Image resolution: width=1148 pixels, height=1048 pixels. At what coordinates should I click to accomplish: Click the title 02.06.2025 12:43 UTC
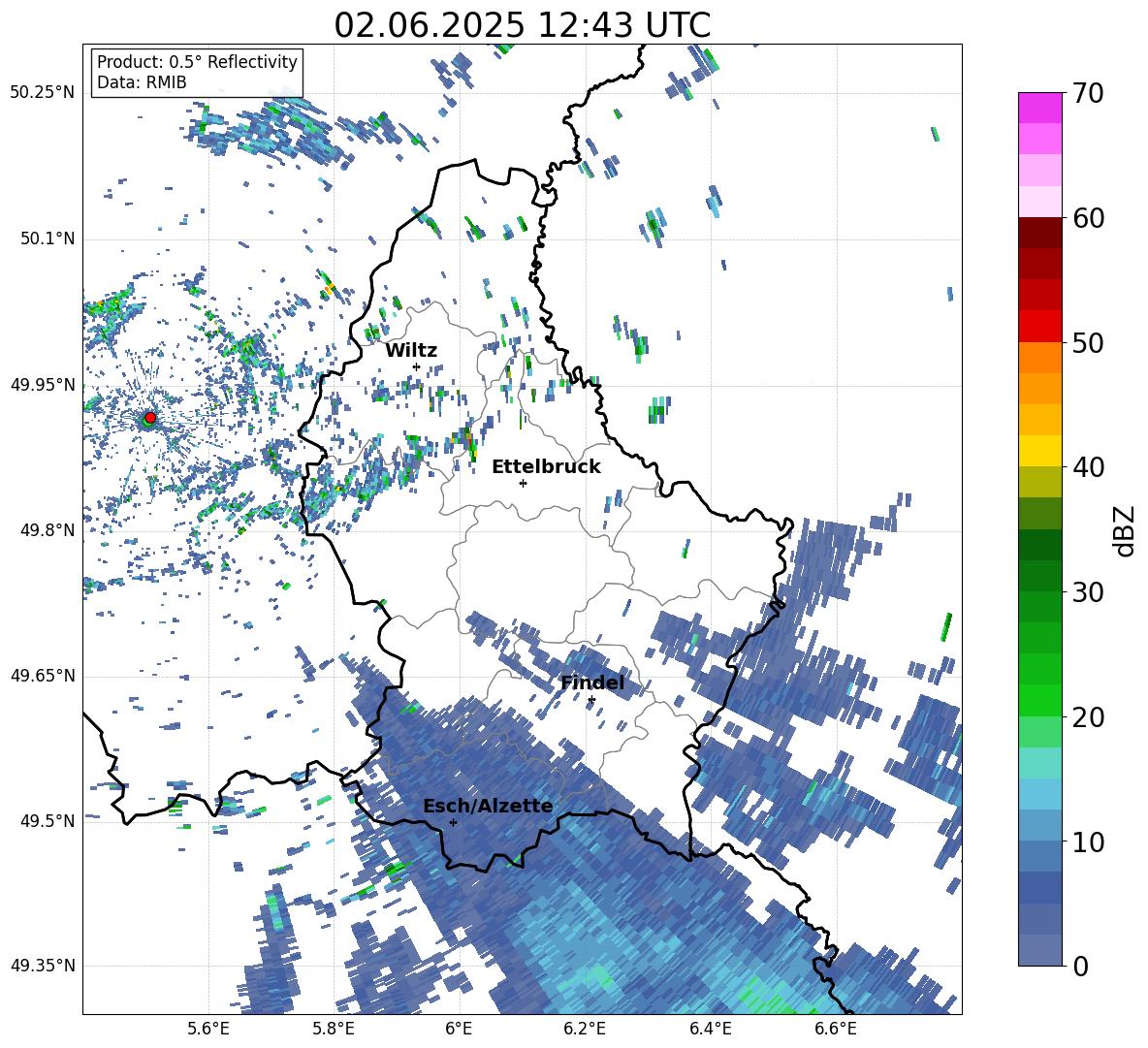coord(522,25)
